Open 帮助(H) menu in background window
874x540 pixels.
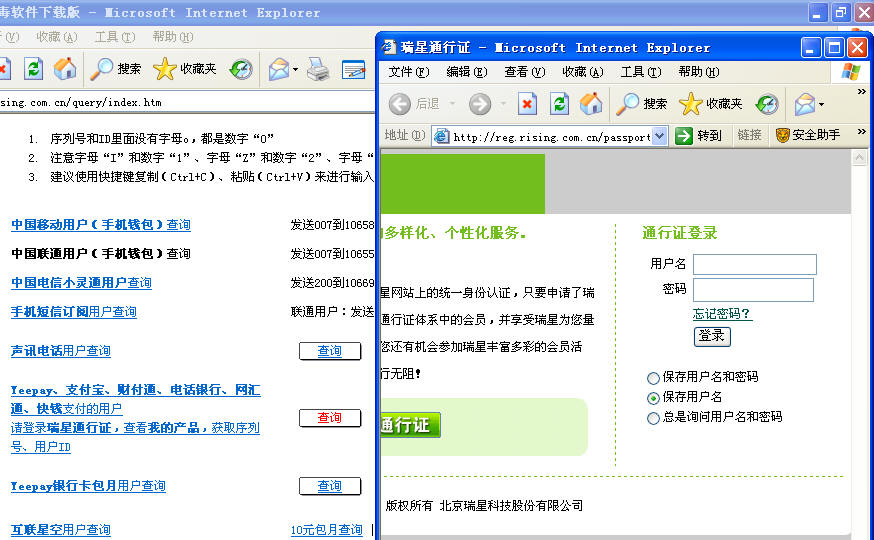(172, 37)
